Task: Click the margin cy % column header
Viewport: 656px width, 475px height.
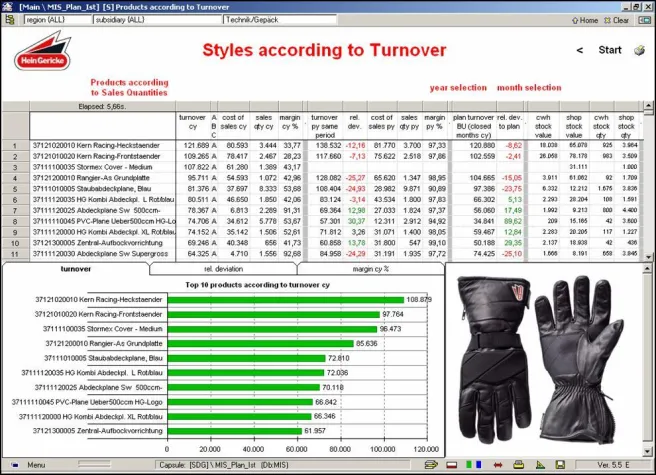Action: (290, 126)
